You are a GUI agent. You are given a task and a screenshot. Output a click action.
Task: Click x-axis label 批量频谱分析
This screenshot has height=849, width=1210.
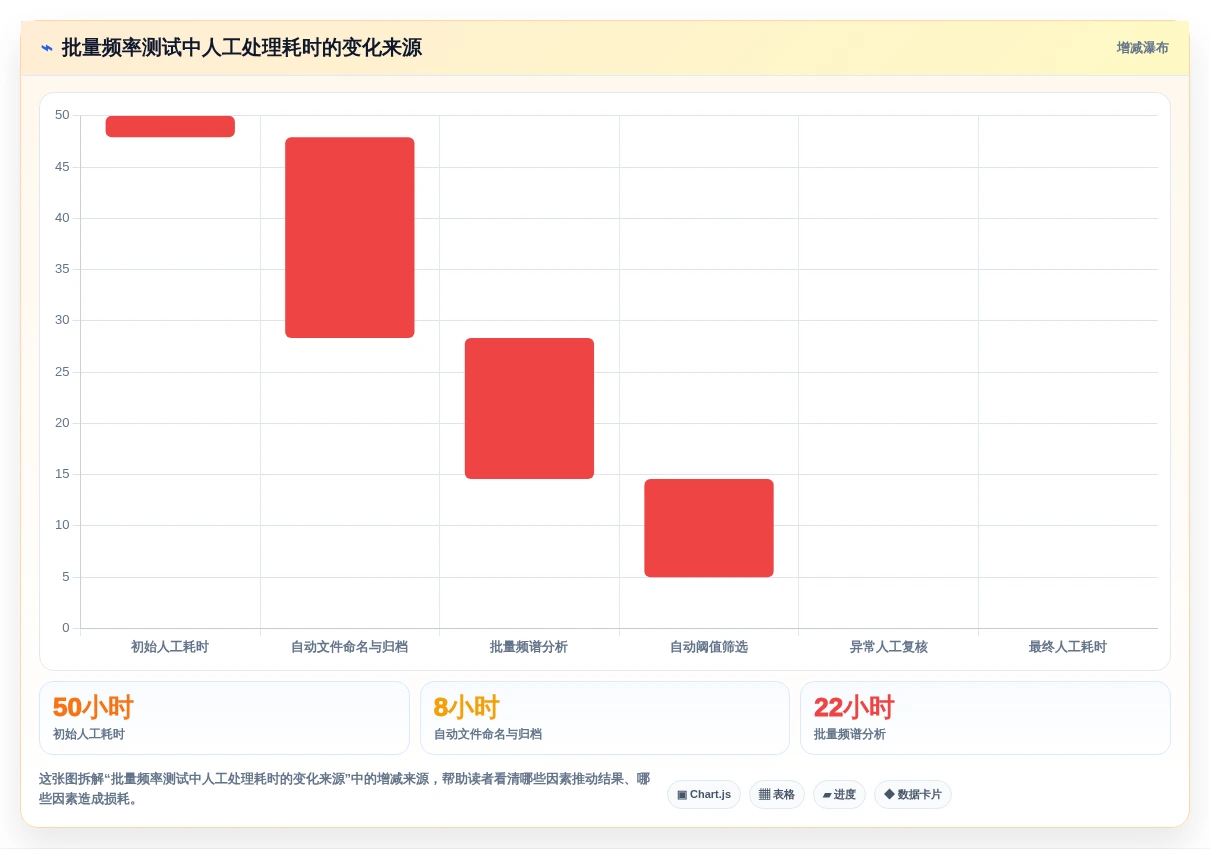click(x=529, y=647)
